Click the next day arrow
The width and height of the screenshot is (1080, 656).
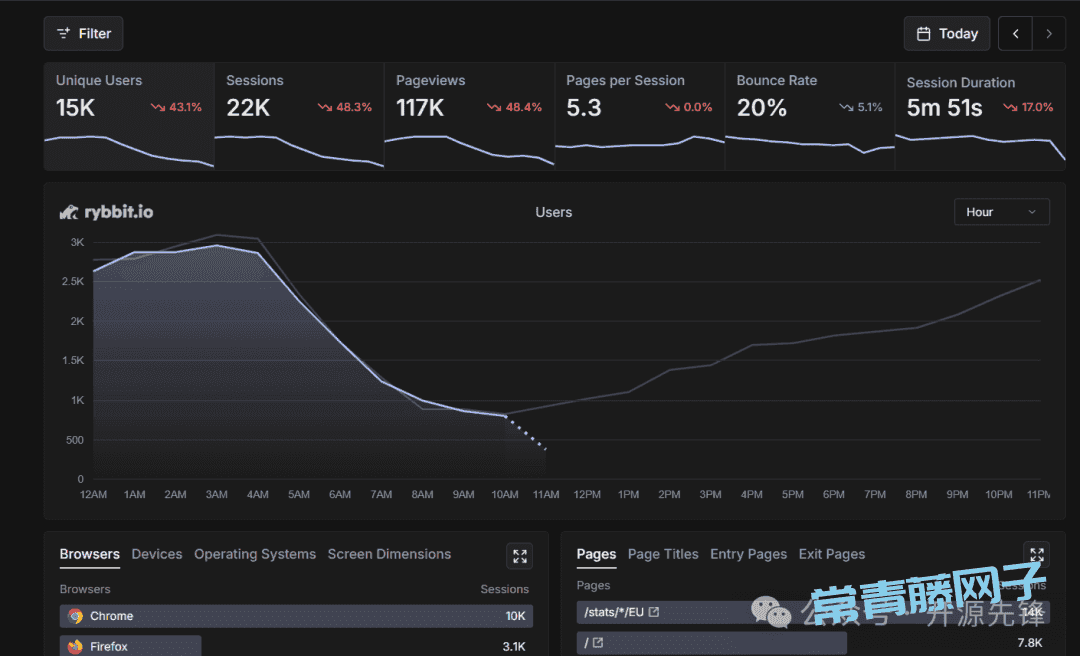coord(1048,34)
